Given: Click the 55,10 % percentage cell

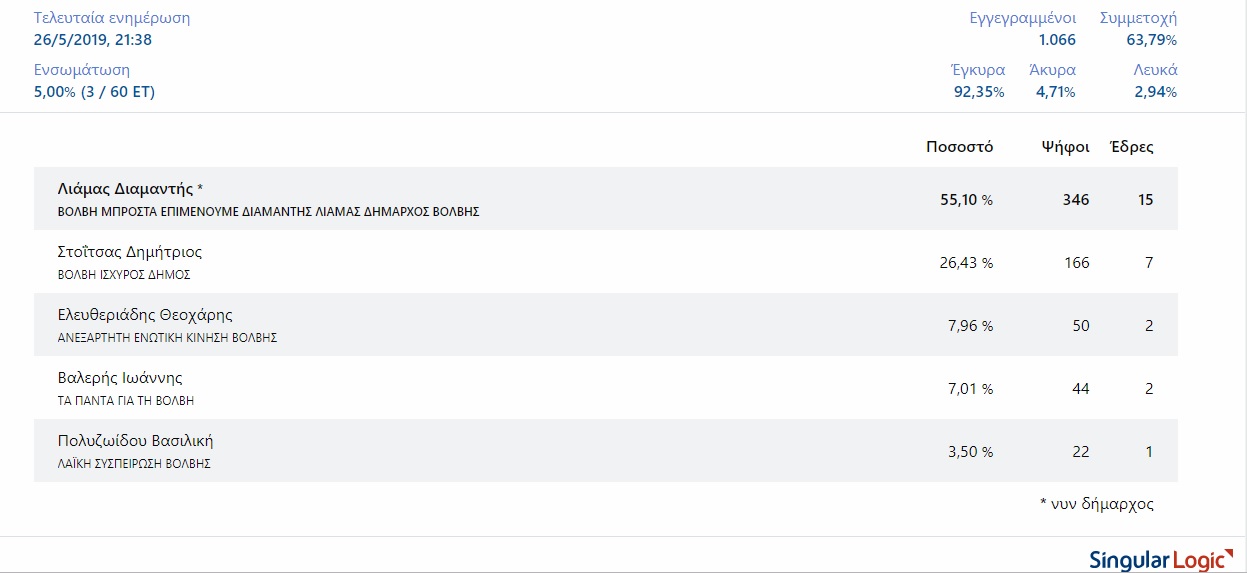Looking at the screenshot, I should pyautogui.click(x=966, y=199).
